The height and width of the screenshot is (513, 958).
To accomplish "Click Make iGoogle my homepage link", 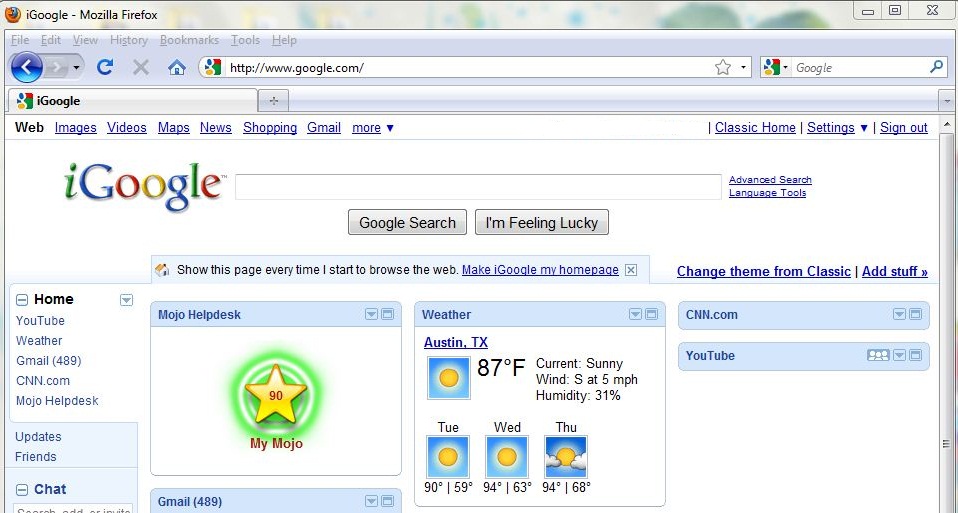I will click(x=540, y=270).
